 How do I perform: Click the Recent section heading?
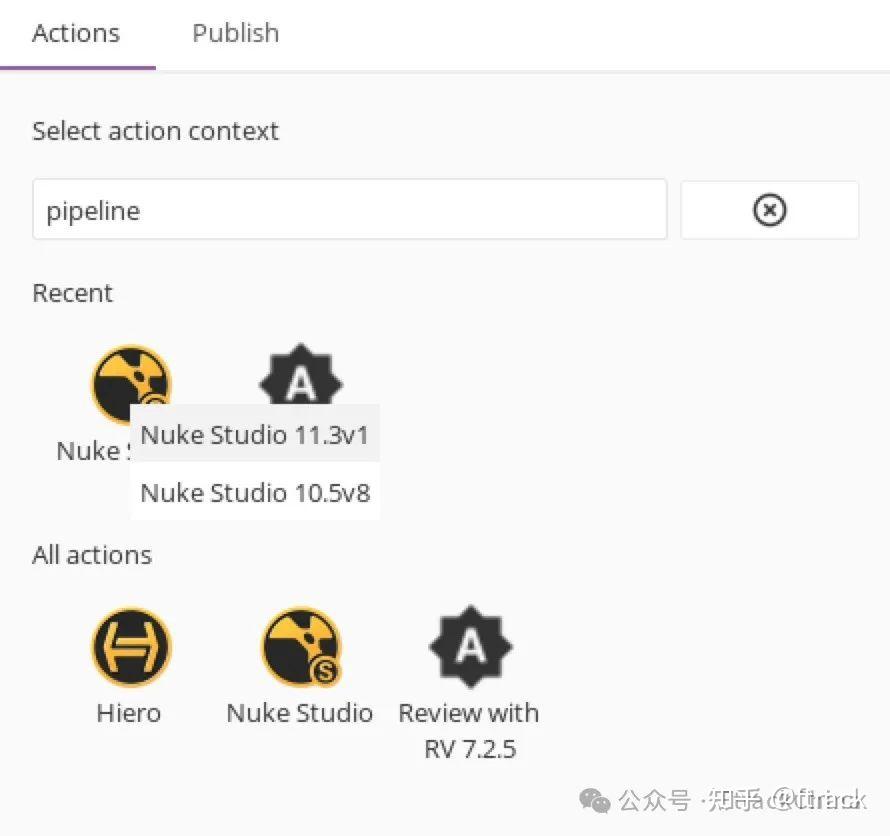pos(72,293)
